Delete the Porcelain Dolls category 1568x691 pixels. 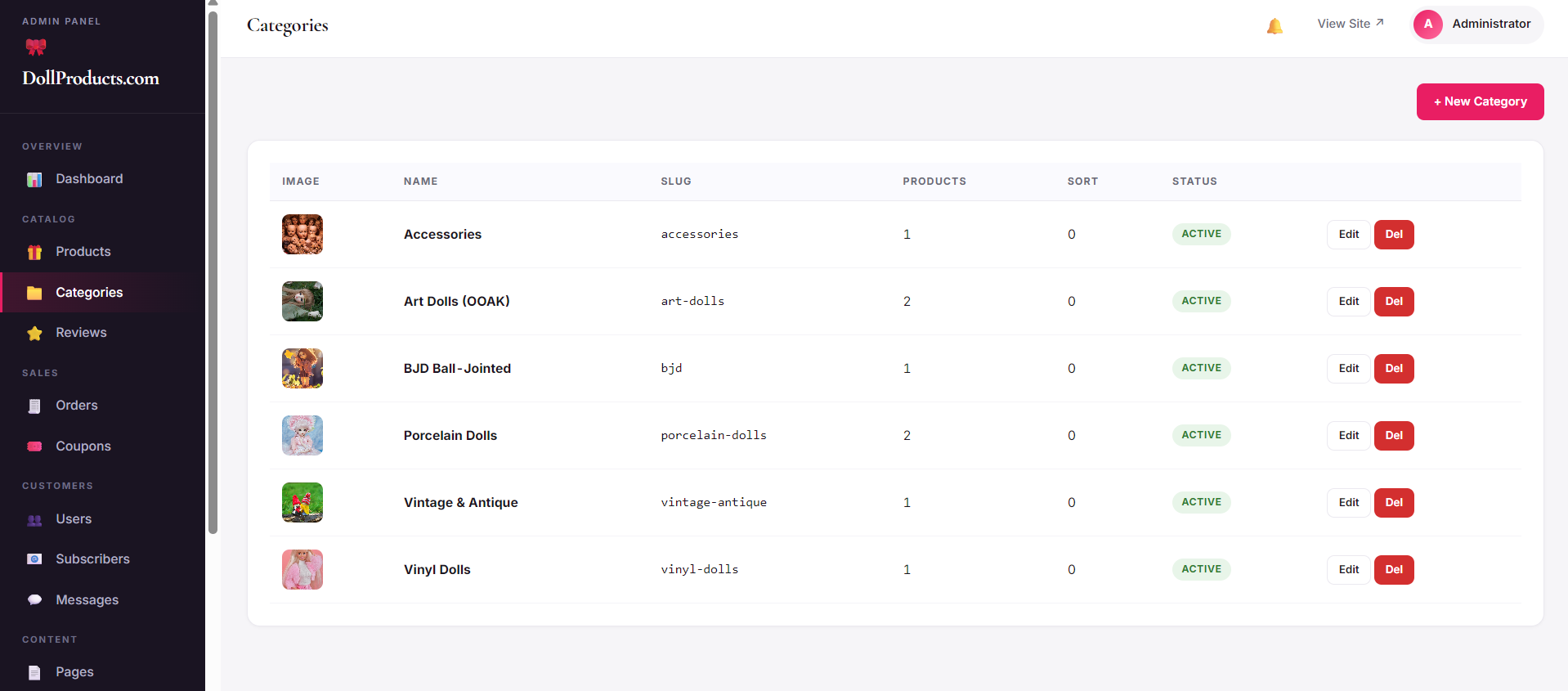[x=1394, y=436]
